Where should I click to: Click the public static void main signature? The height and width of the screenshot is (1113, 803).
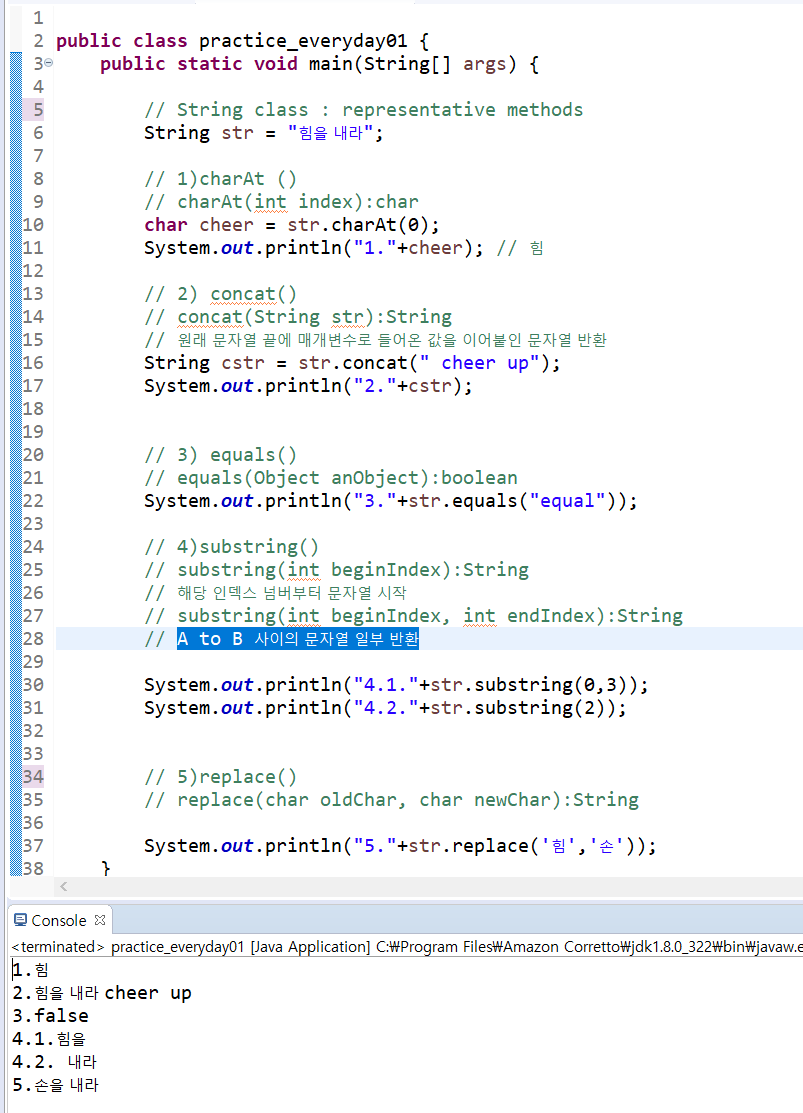click(x=319, y=64)
